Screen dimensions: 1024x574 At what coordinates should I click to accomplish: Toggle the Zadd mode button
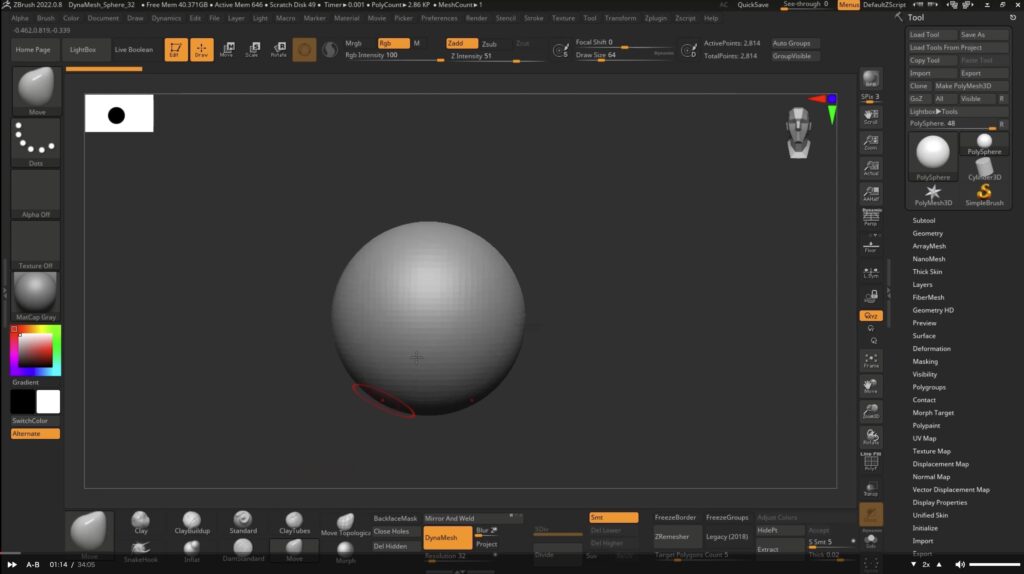pyautogui.click(x=462, y=44)
